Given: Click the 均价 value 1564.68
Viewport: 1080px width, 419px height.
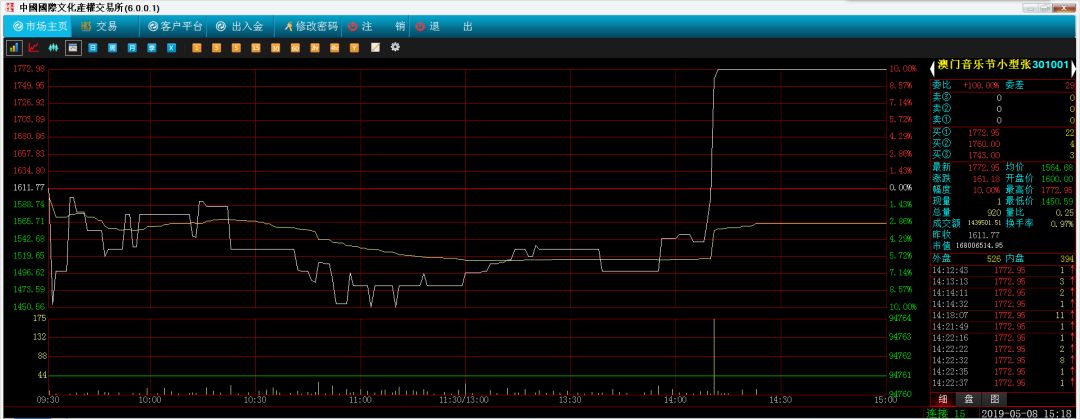Looking at the screenshot, I should pyautogui.click(x=1058, y=167).
